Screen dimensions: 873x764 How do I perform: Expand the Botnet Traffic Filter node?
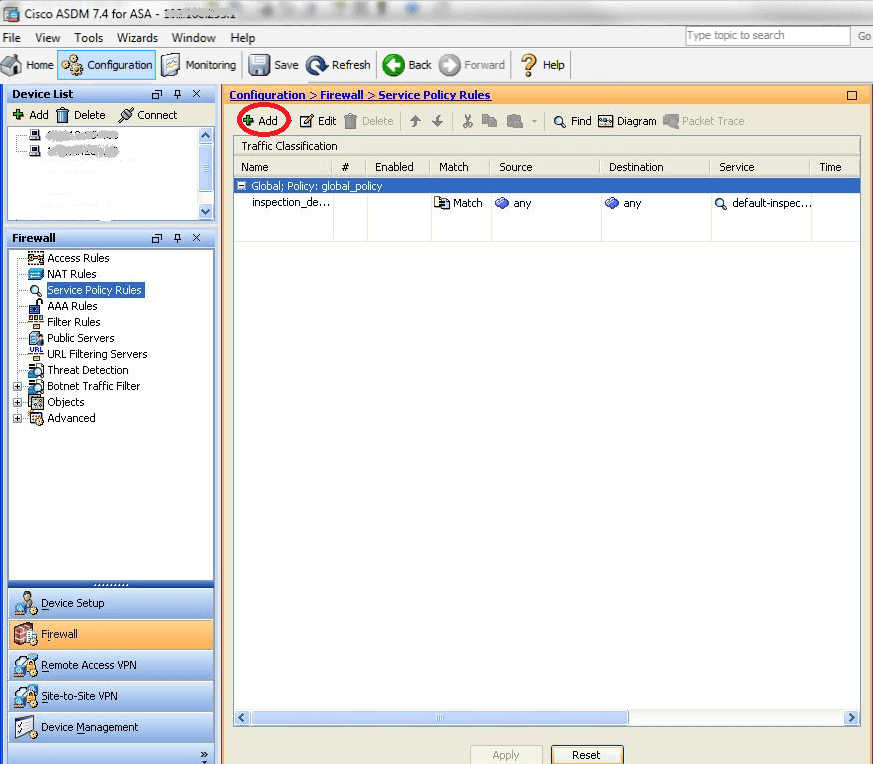(x=17, y=386)
